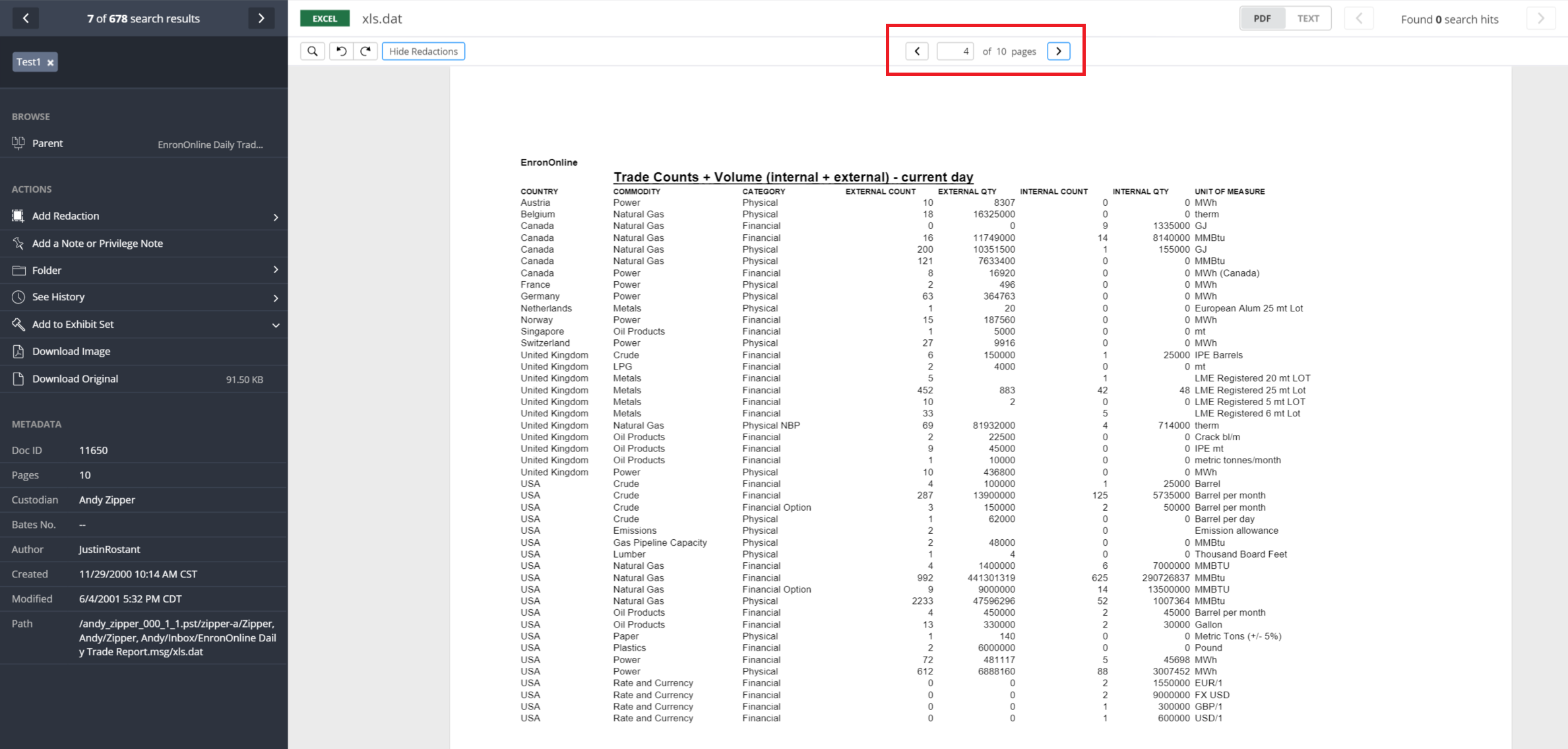Click the next search hit arrow
Screen dimensions: 1568x749
click(x=1541, y=18)
